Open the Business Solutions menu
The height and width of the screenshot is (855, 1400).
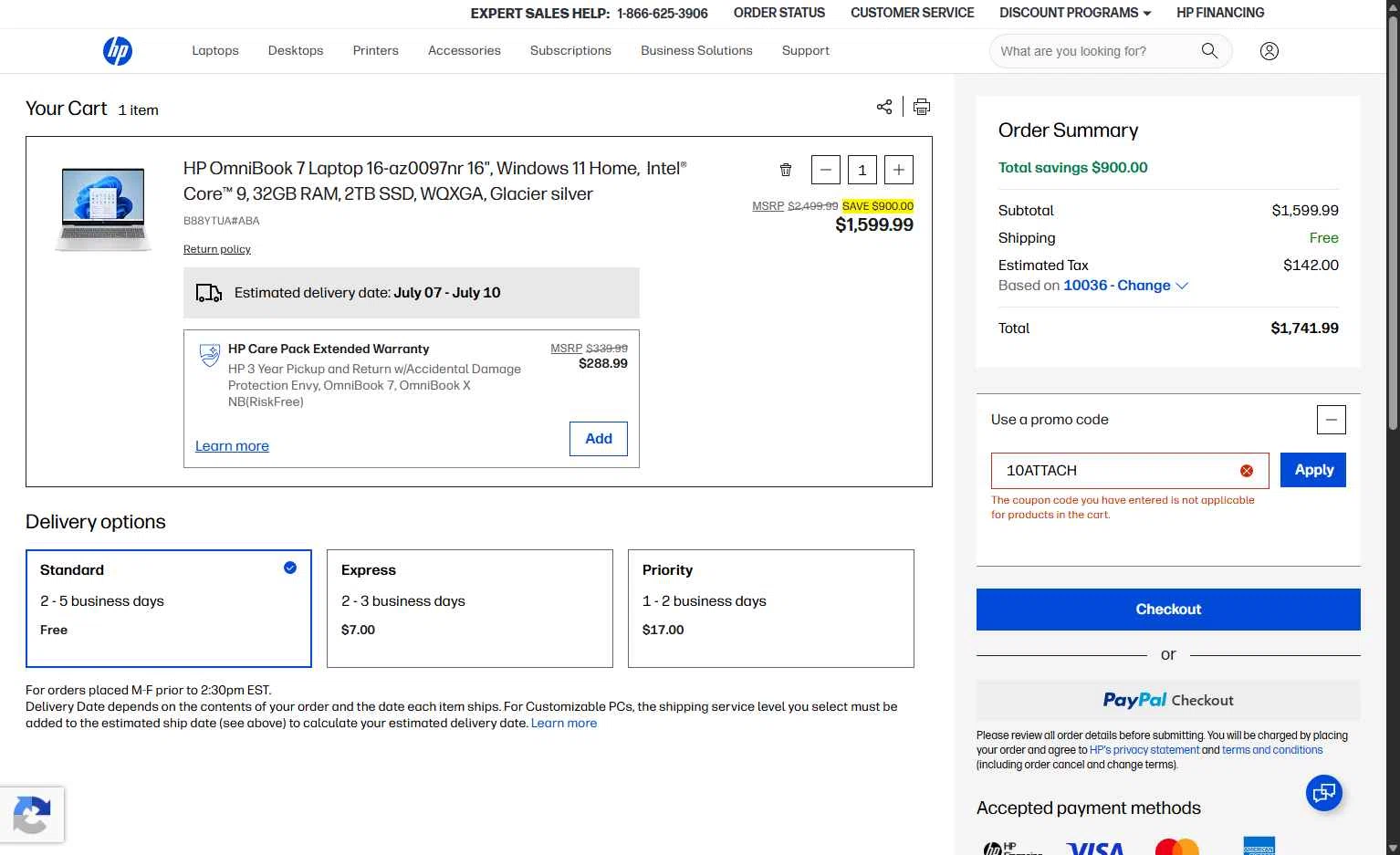point(696,51)
